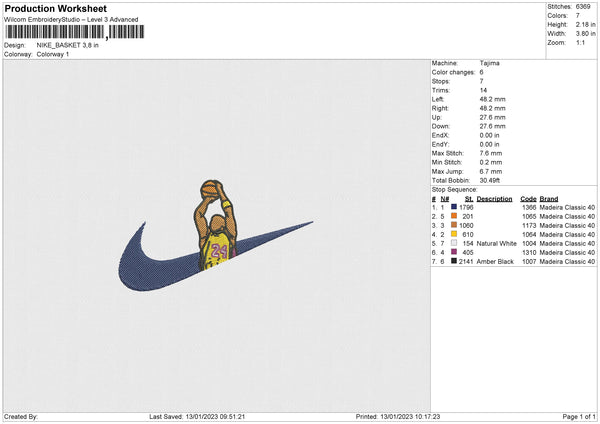Screen dimensions: 600x424
Task: Click the "Page 1 of 1" footer text
Action: (579, 417)
